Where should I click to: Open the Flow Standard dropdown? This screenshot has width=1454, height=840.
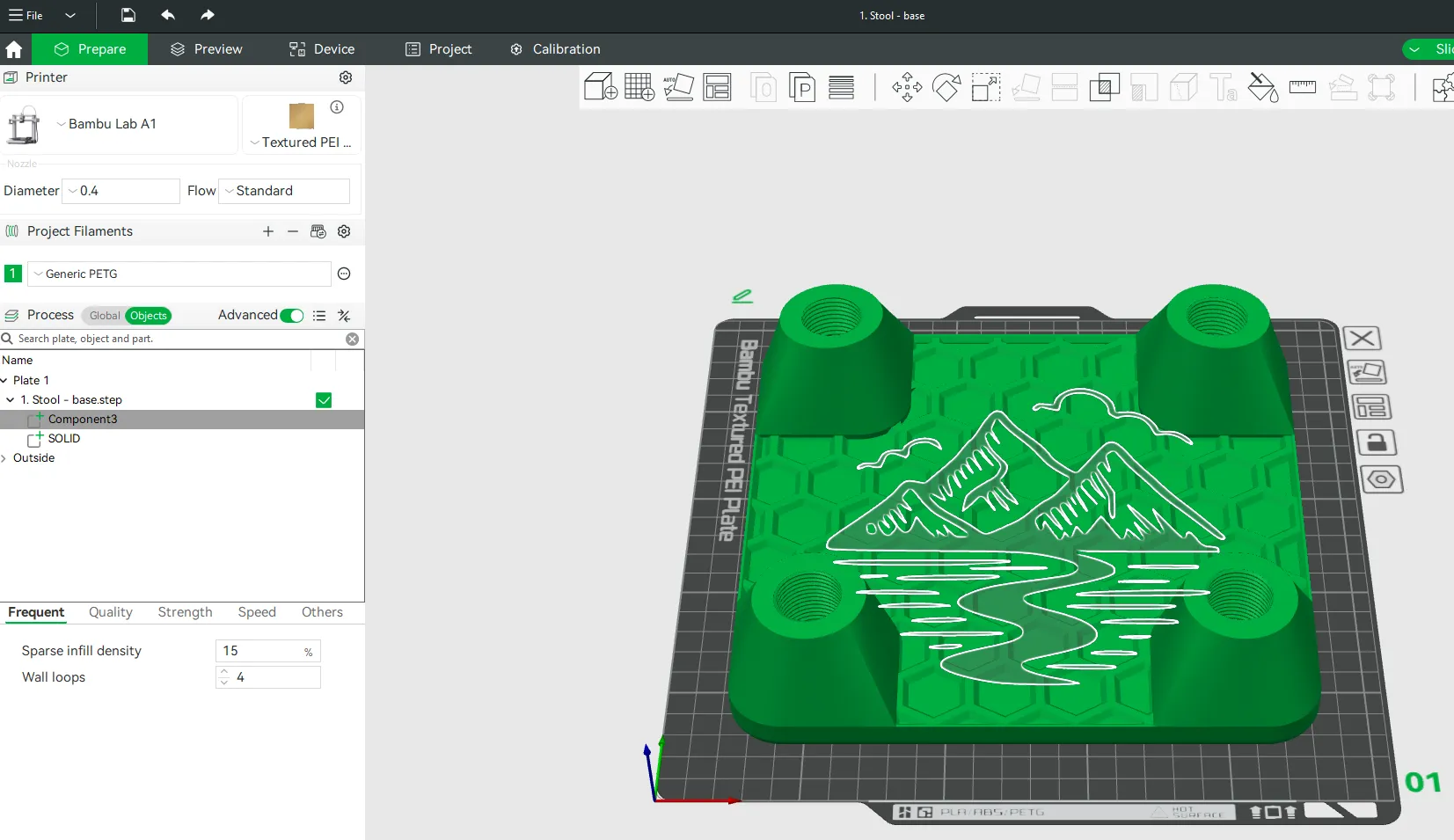[x=284, y=191]
